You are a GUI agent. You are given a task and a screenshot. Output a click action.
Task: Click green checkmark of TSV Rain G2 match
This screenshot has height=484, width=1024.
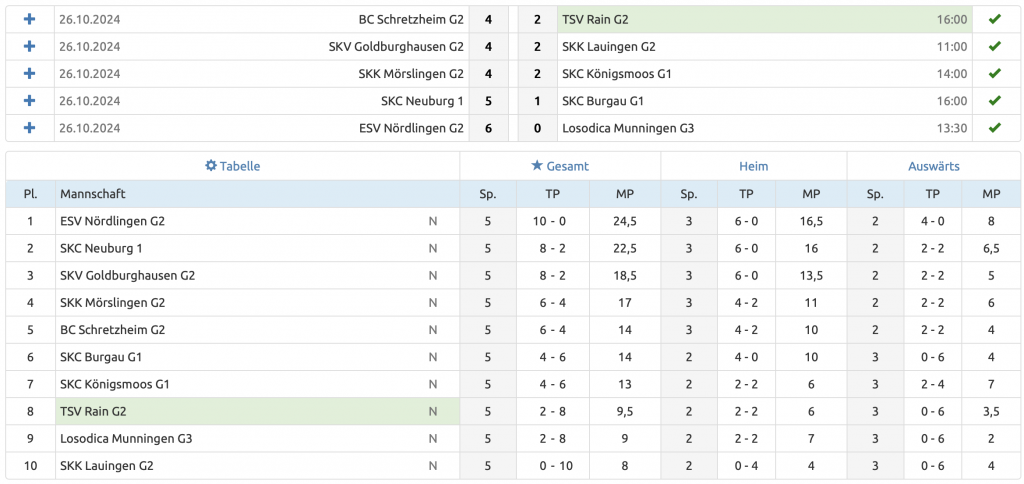(x=994, y=19)
